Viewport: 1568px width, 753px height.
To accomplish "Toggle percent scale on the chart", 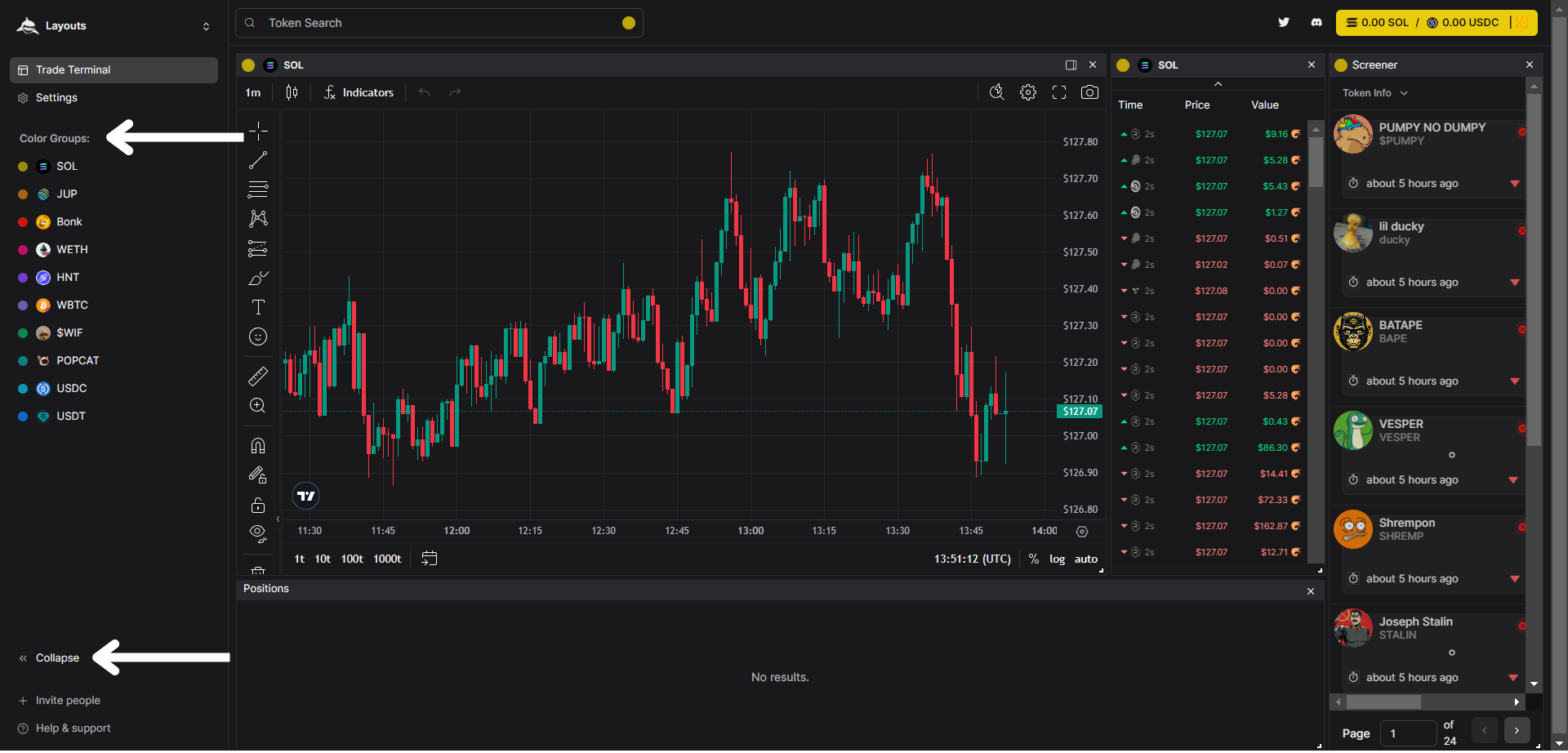I will pyautogui.click(x=1034, y=559).
